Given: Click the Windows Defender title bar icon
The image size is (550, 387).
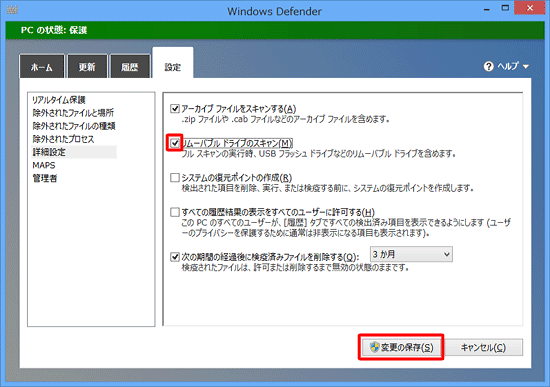Looking at the screenshot, I should pyautogui.click(x=12, y=10).
